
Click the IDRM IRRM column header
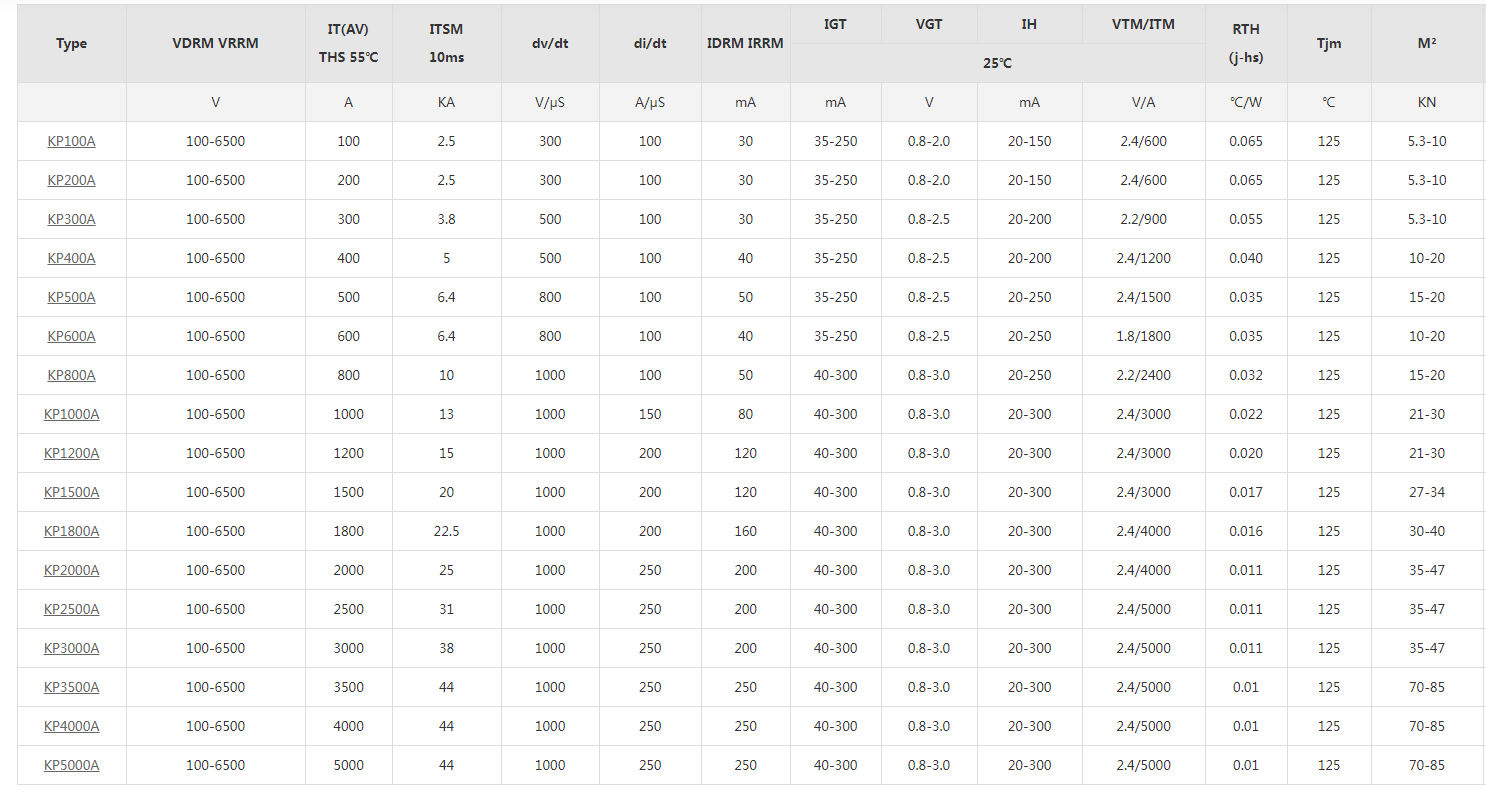(x=745, y=44)
